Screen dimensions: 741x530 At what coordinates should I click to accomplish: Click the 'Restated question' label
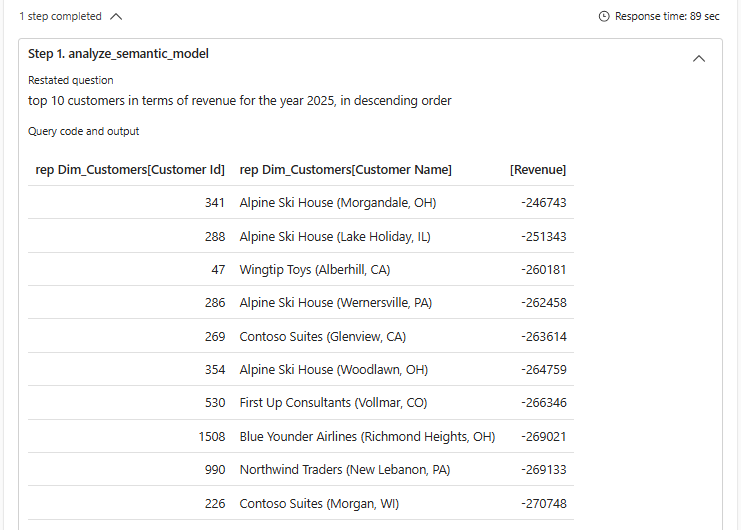coord(71,80)
